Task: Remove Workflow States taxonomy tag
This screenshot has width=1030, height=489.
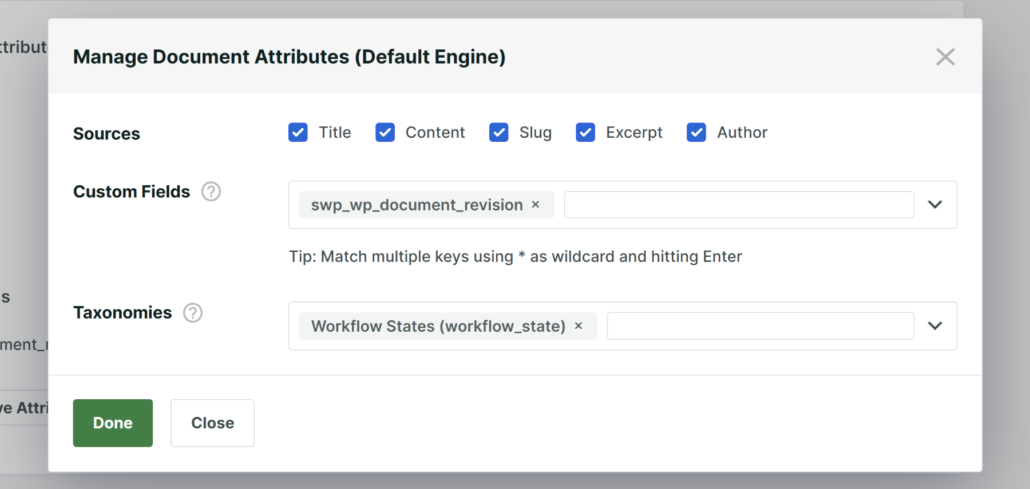Action: [x=578, y=326]
